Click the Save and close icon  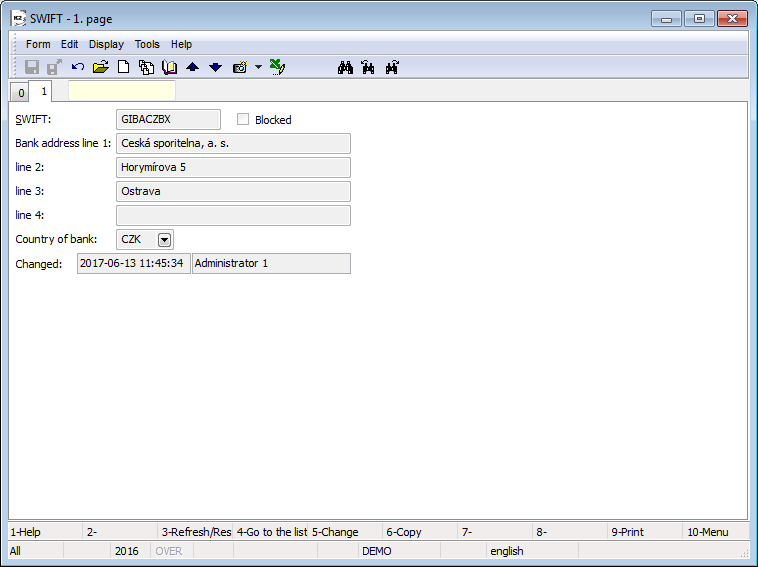click(x=54, y=67)
